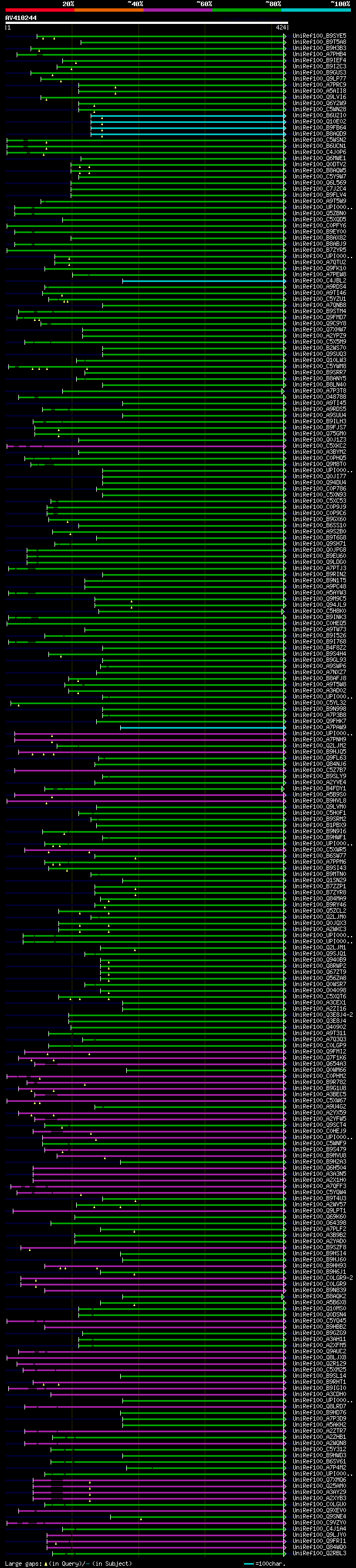Click the purple alignment bar for UniRef100_C5XKC2

click(146, 446)
